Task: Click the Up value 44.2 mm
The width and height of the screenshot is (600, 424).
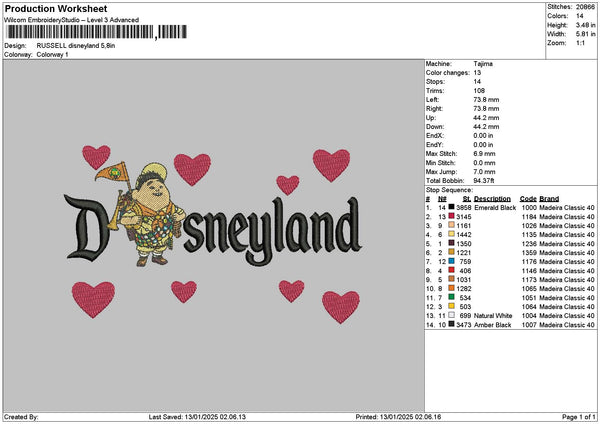Action: click(x=486, y=118)
